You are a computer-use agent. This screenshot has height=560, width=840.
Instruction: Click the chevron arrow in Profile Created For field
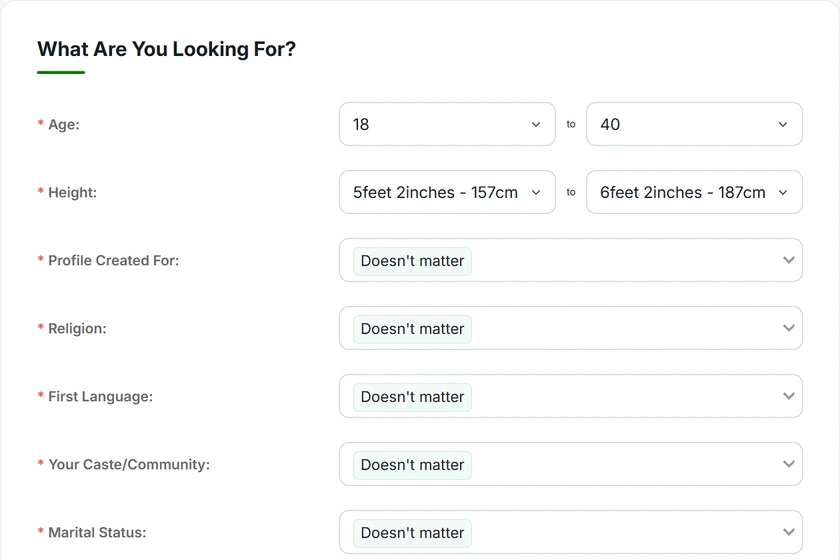789,260
